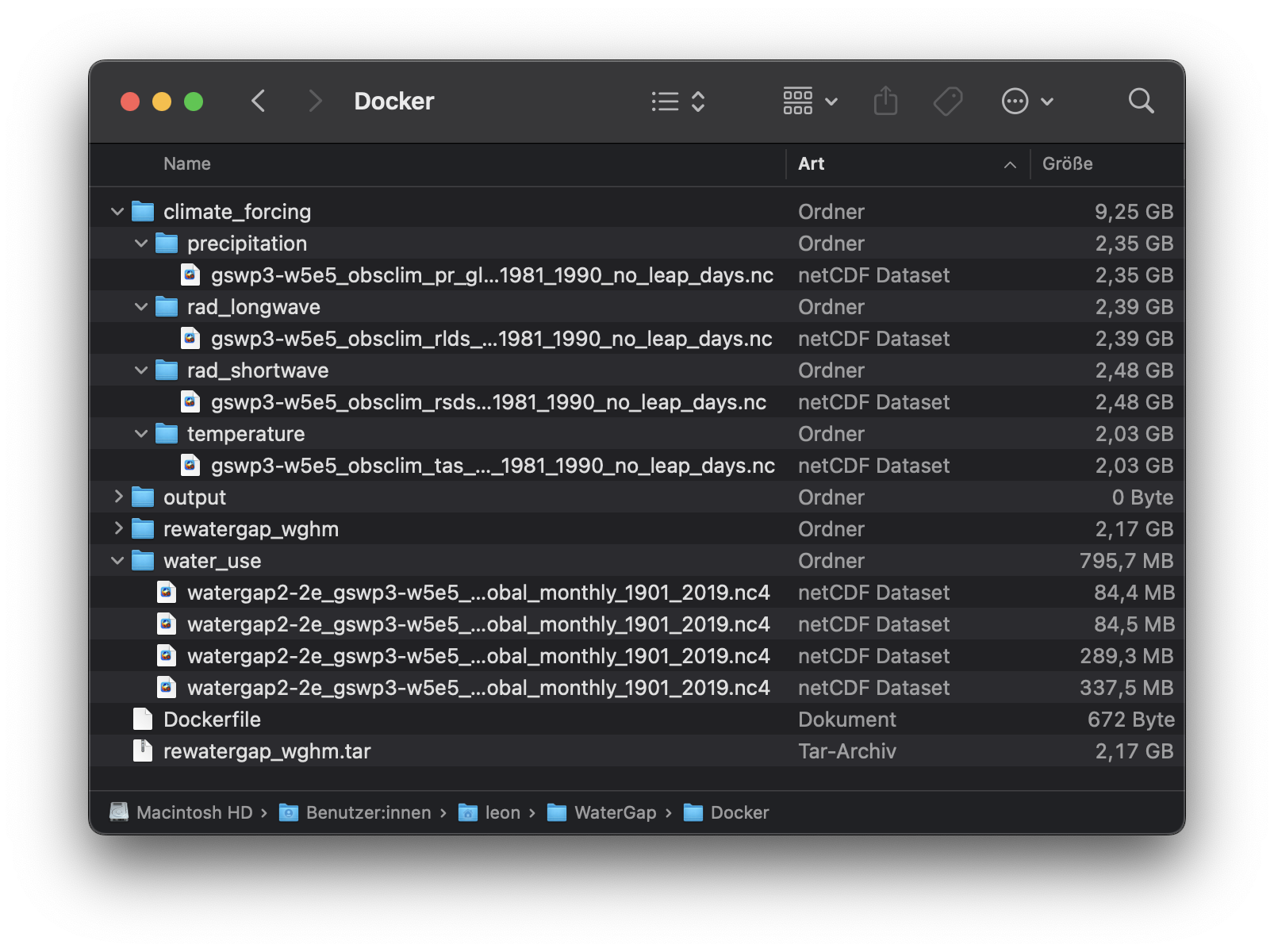
Task: Collapse the climate_forcing folder
Action: pyautogui.click(x=117, y=212)
